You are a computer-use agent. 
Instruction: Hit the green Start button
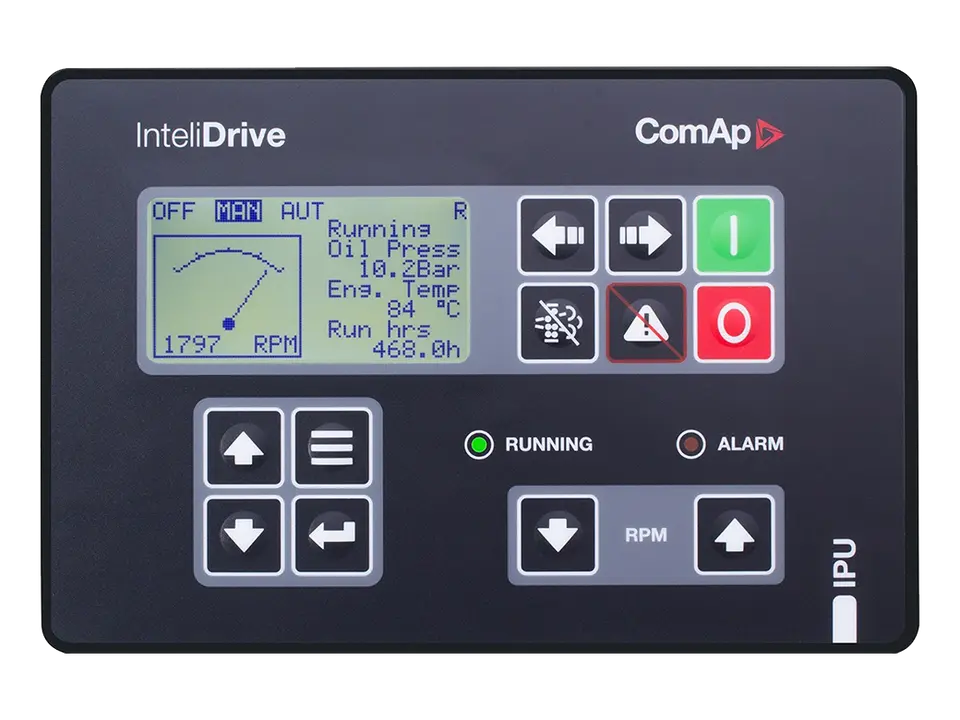coord(733,235)
